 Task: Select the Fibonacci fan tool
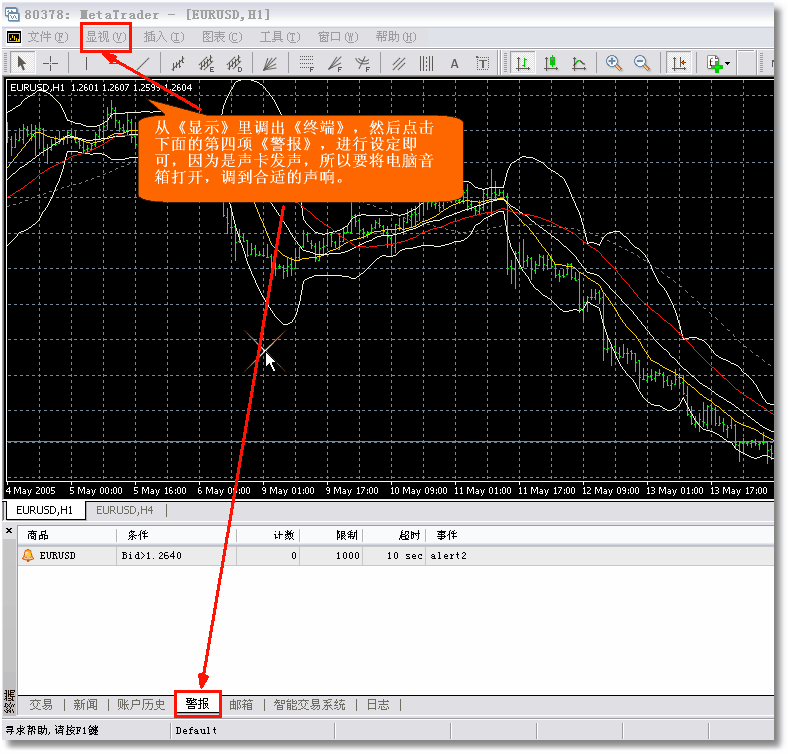click(335, 63)
